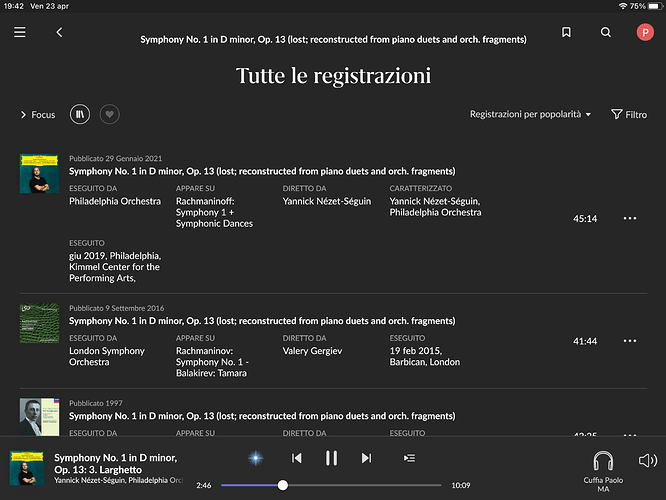Open the red P profile avatar
Viewport: 666px width, 500px height.
click(645, 32)
